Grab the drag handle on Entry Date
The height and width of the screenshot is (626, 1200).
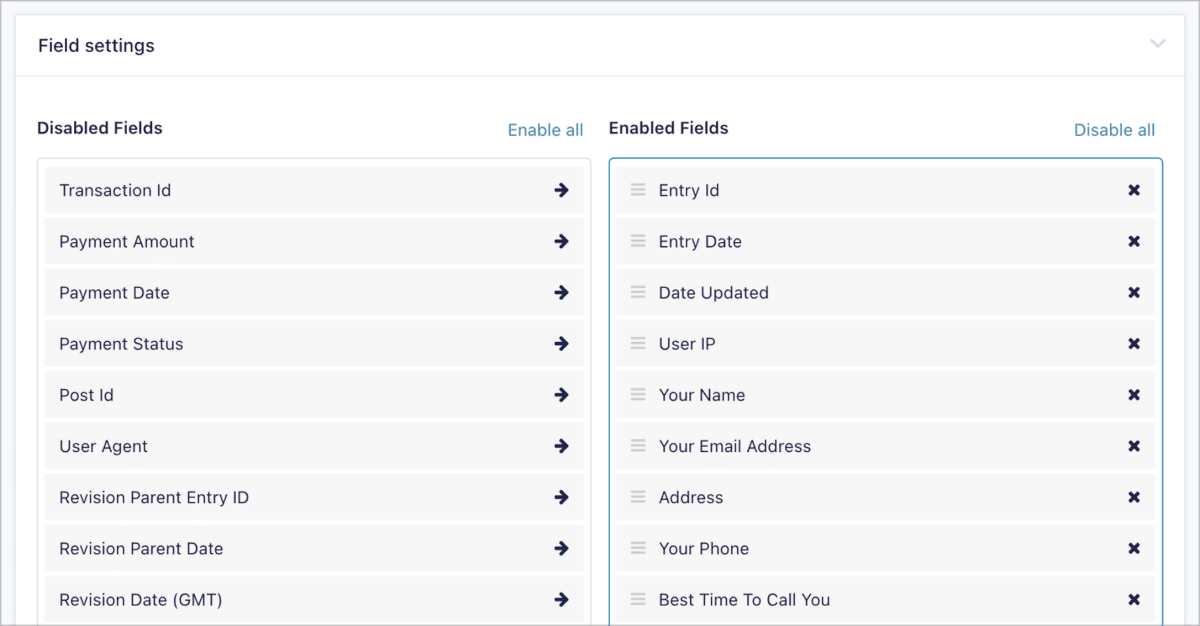point(638,241)
